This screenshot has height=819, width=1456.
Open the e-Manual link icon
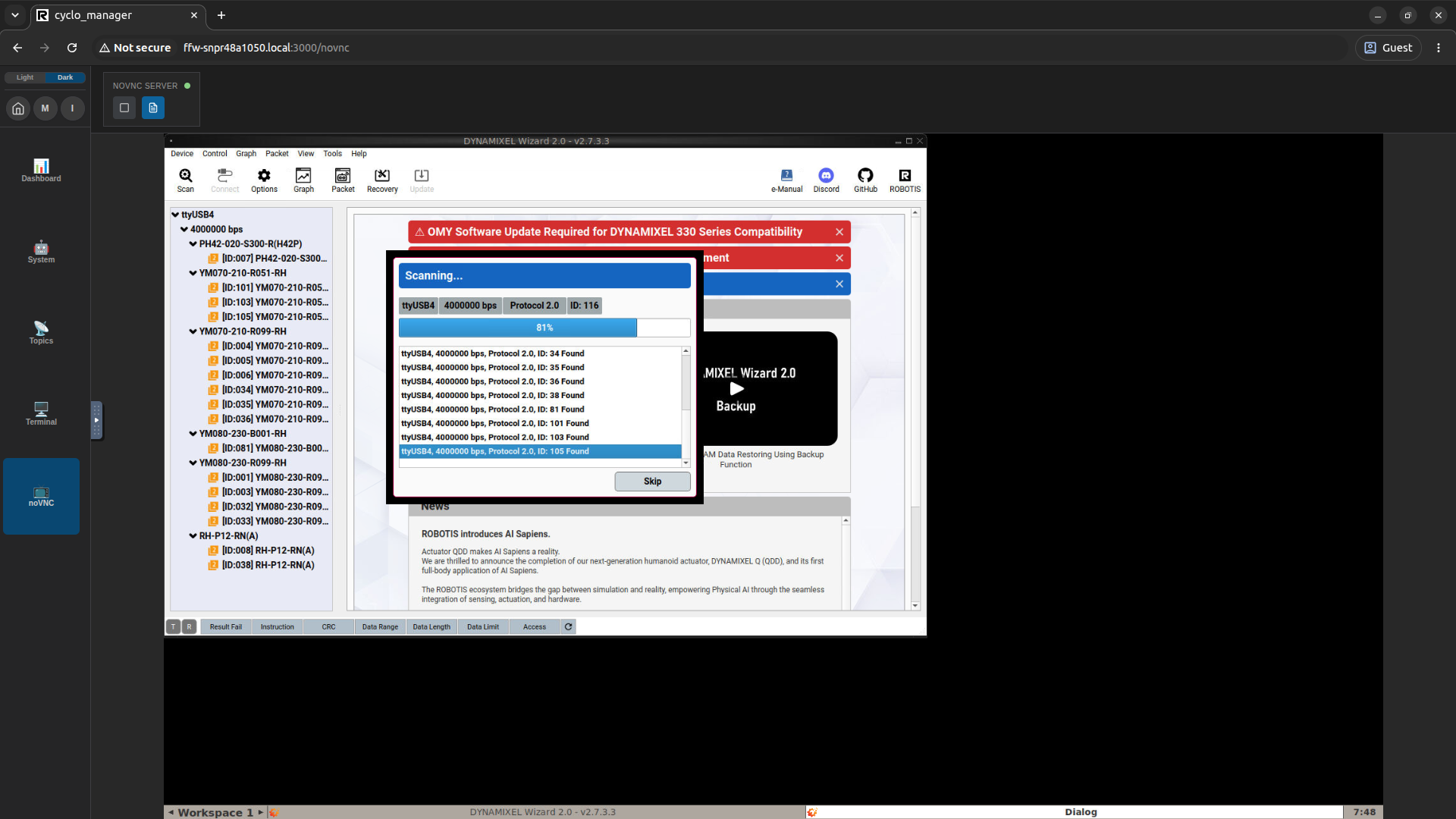tap(786, 180)
